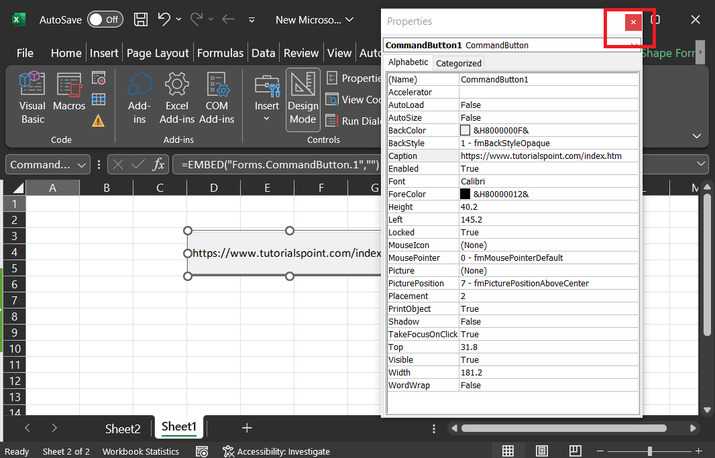This screenshot has height=458, width=715.
Task: Toggle the AutoSave switch
Action: click(x=105, y=19)
